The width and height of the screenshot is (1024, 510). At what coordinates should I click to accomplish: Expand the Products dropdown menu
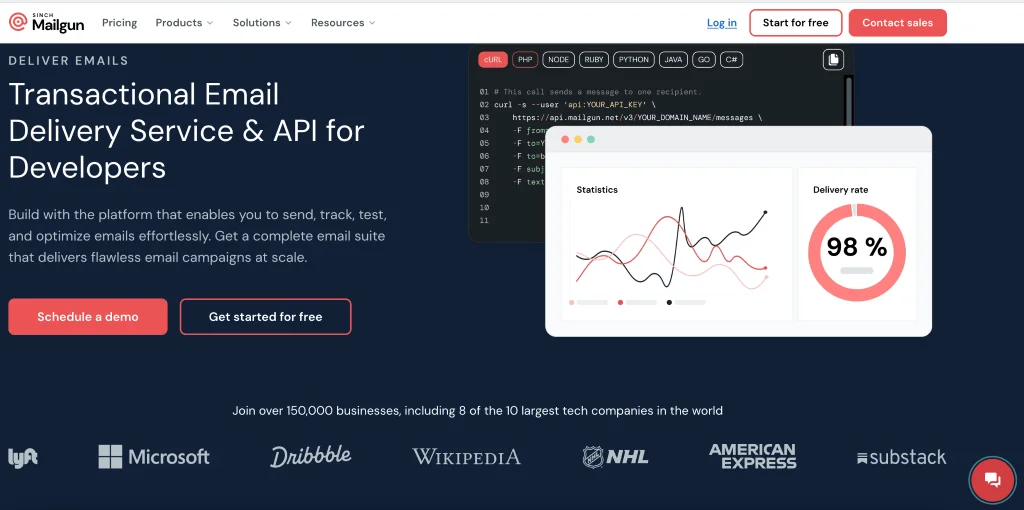click(x=184, y=23)
